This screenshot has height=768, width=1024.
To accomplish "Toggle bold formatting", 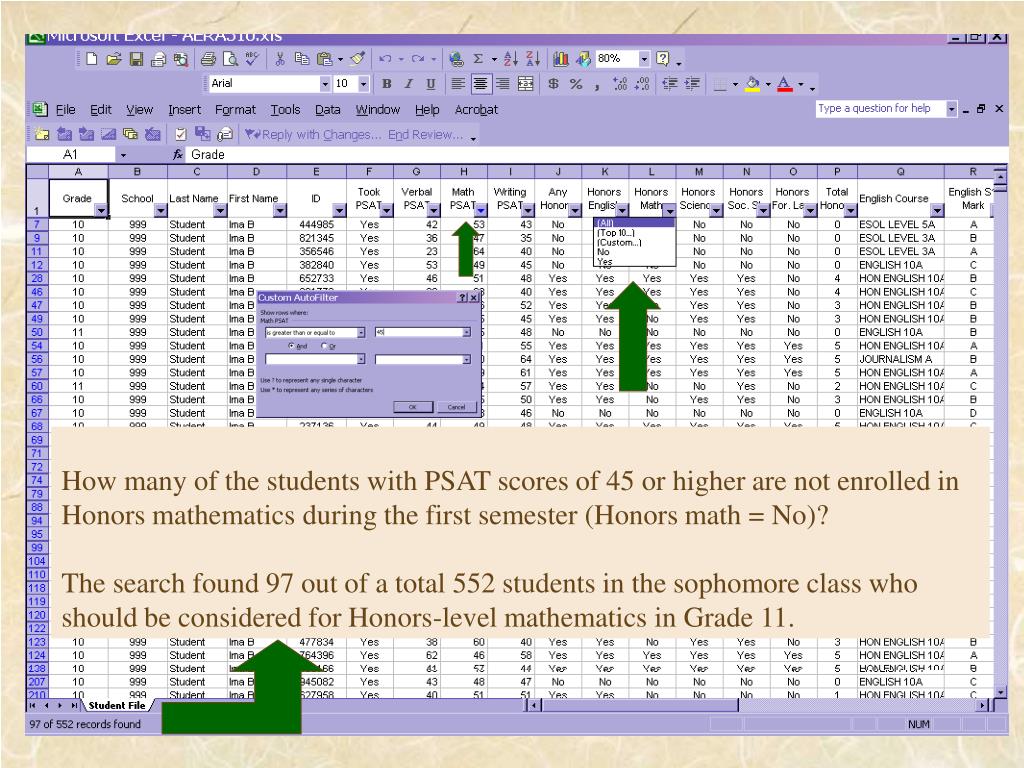I will [387, 84].
